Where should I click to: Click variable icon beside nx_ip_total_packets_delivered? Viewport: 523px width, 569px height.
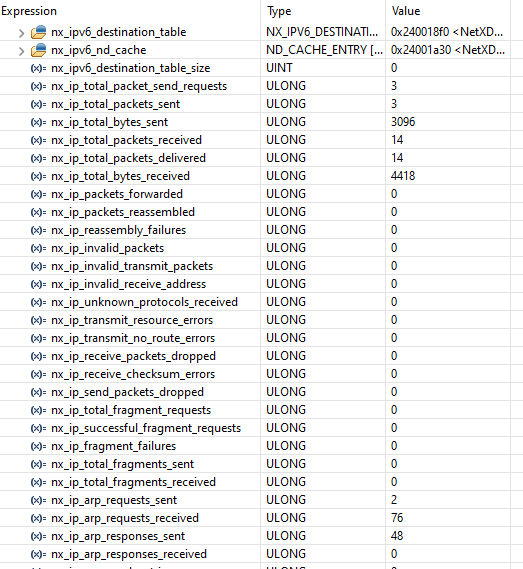(38, 158)
